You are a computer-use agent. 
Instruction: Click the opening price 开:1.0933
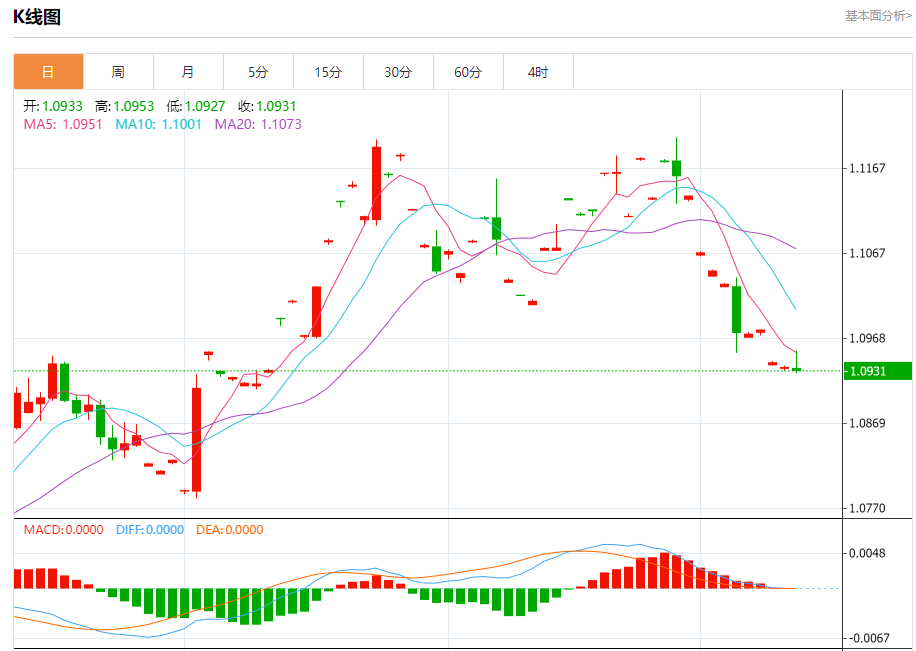tap(53, 106)
